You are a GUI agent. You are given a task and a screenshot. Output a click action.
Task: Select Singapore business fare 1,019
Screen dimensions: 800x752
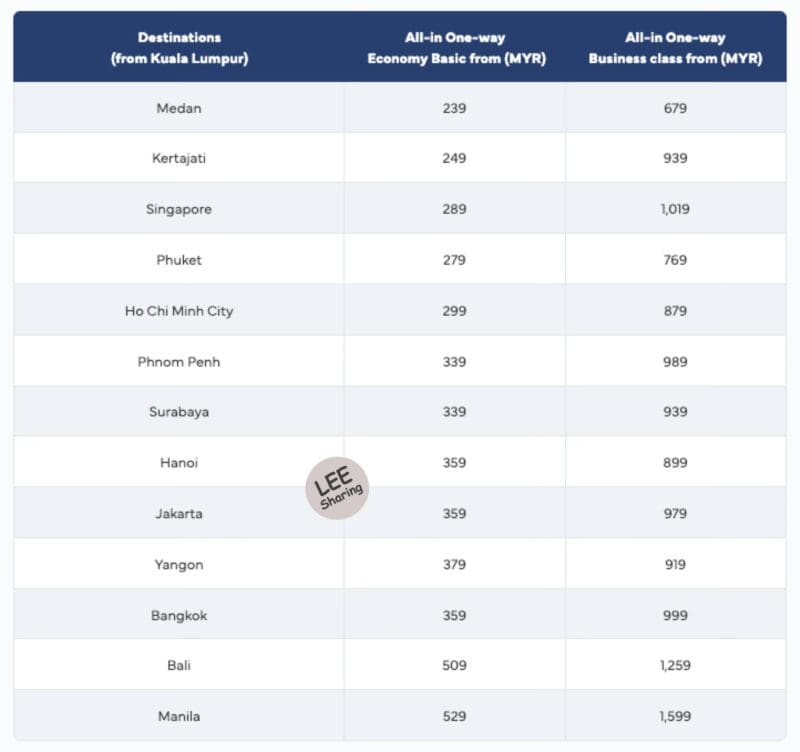click(x=675, y=209)
